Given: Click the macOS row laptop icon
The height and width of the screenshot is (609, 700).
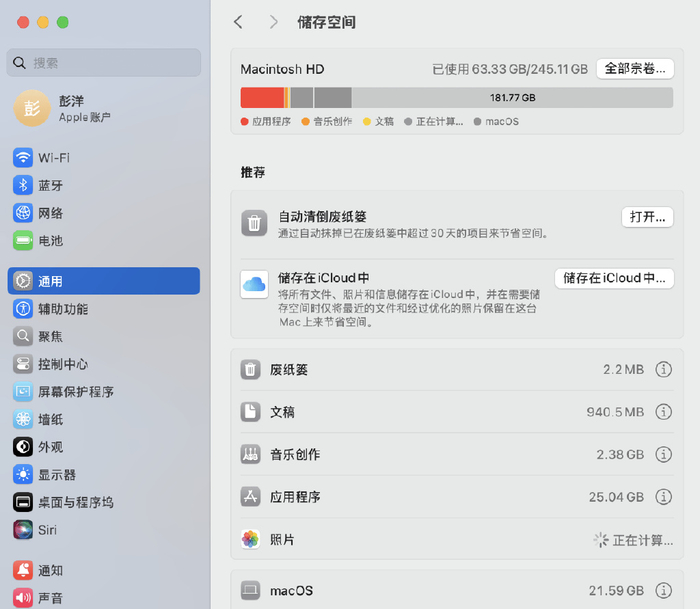Looking at the screenshot, I should 250,590.
